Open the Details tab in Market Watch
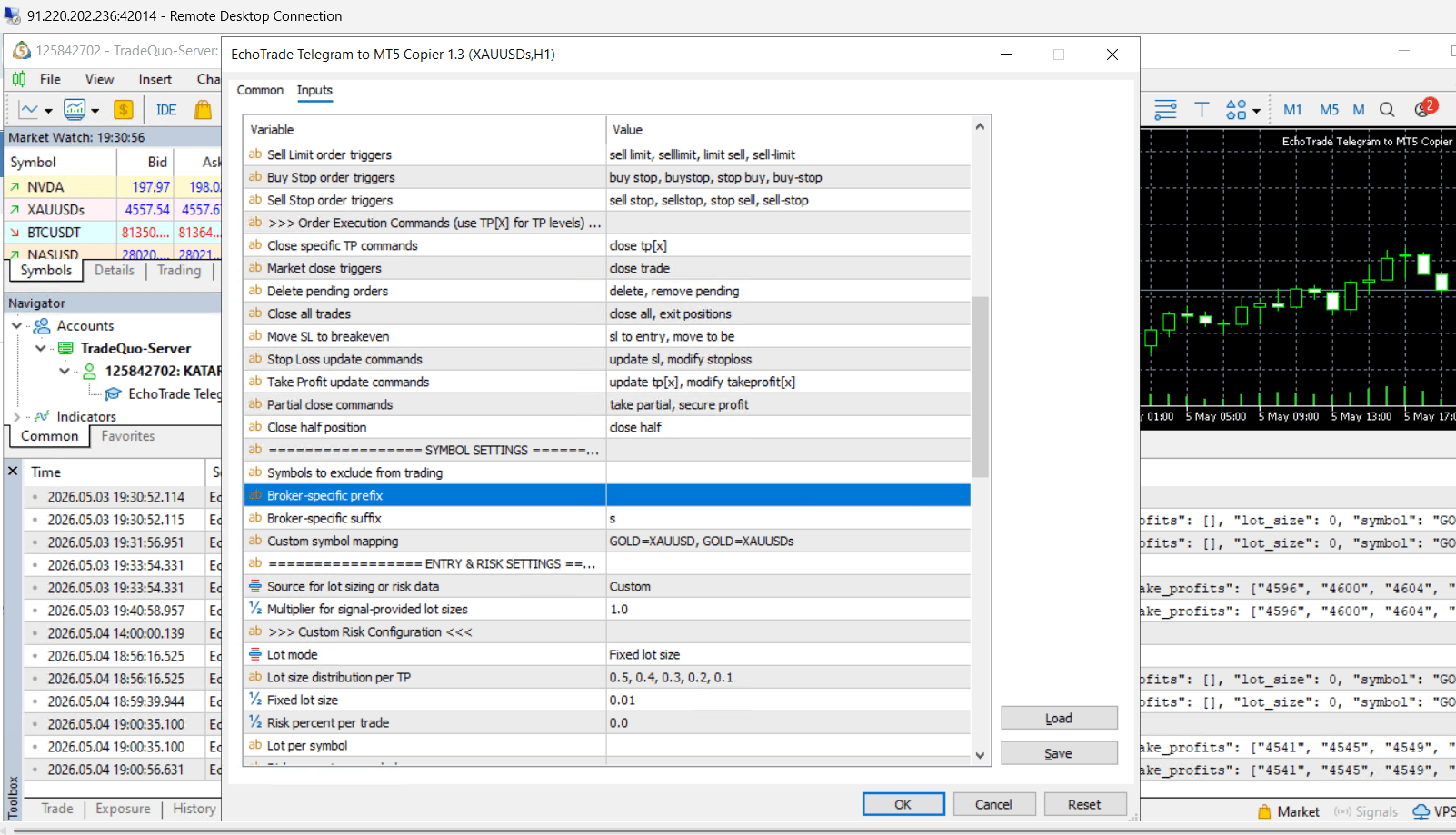1456x835 pixels. pos(115,270)
